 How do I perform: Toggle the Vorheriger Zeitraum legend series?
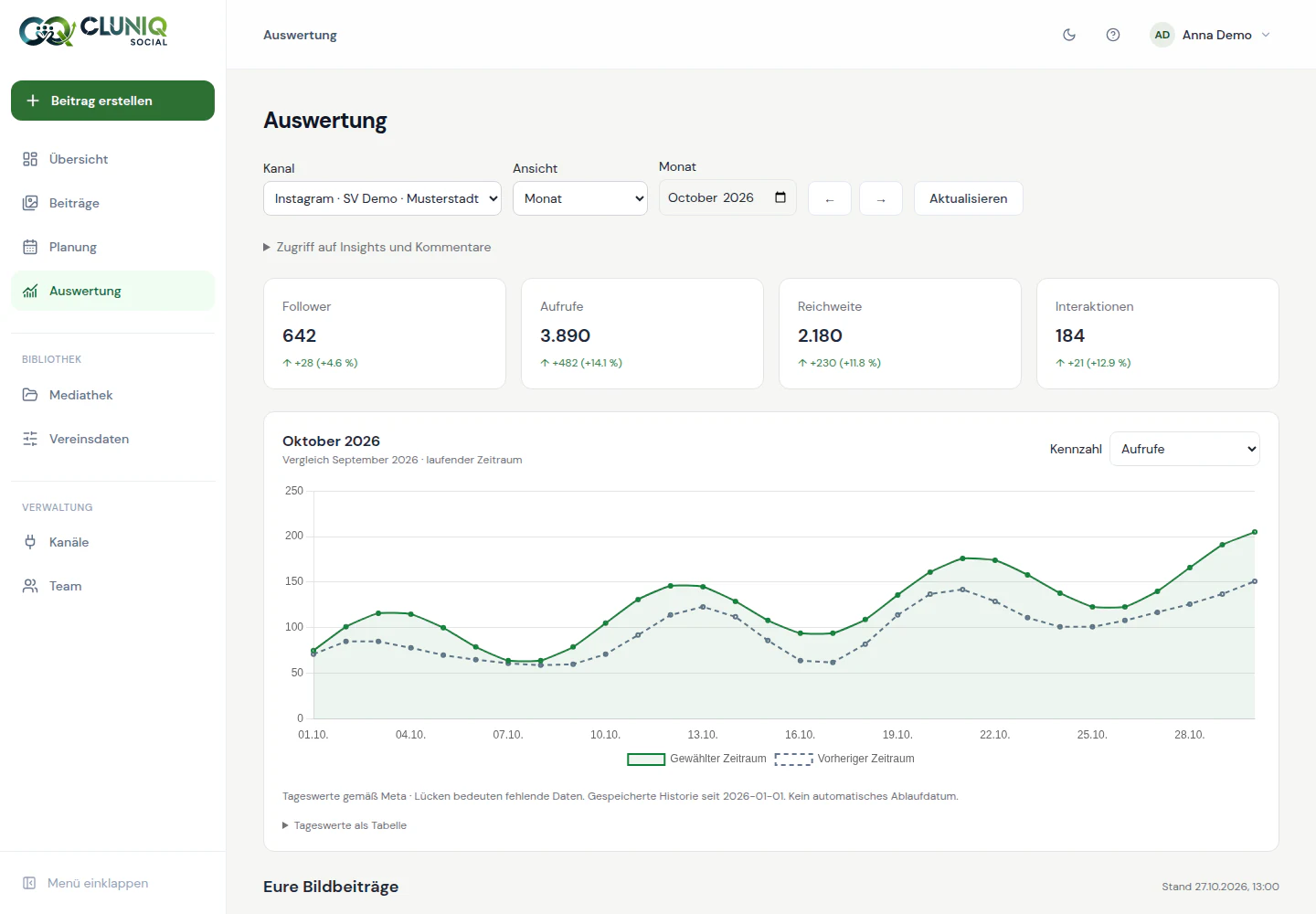pos(844,759)
